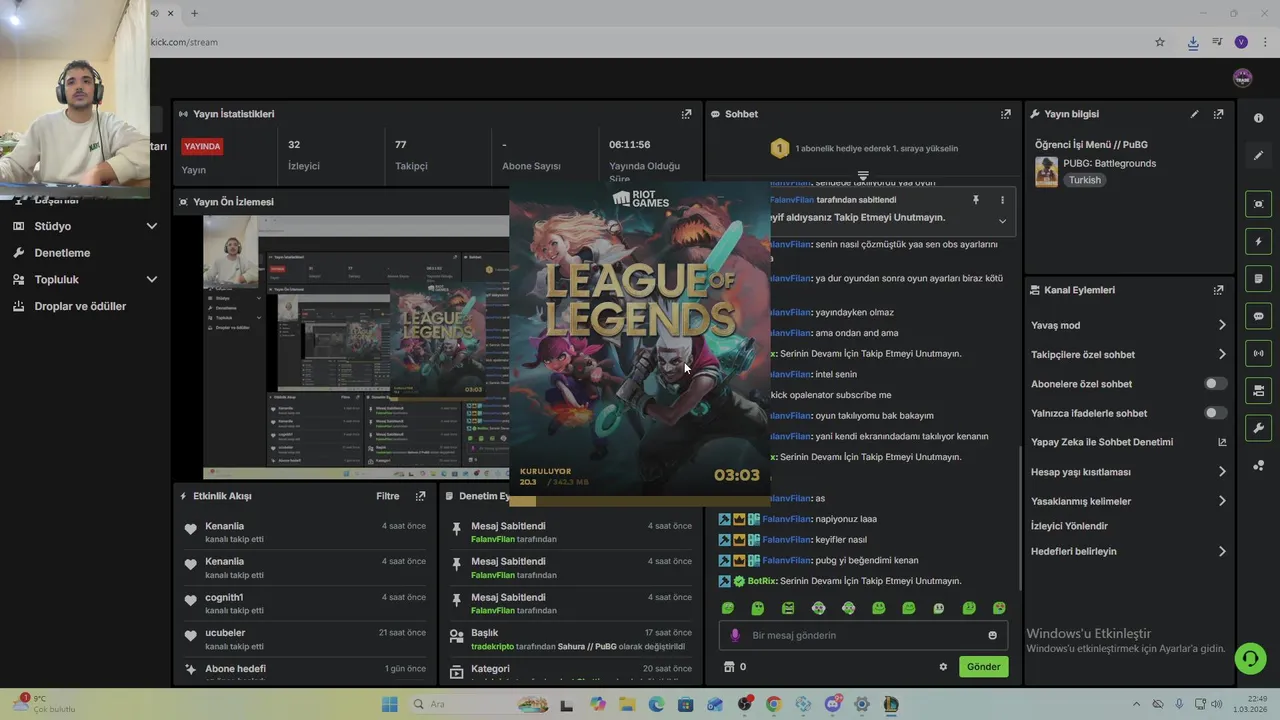
Task: Click the League of Legends install progress bar
Action: pyautogui.click(x=640, y=501)
